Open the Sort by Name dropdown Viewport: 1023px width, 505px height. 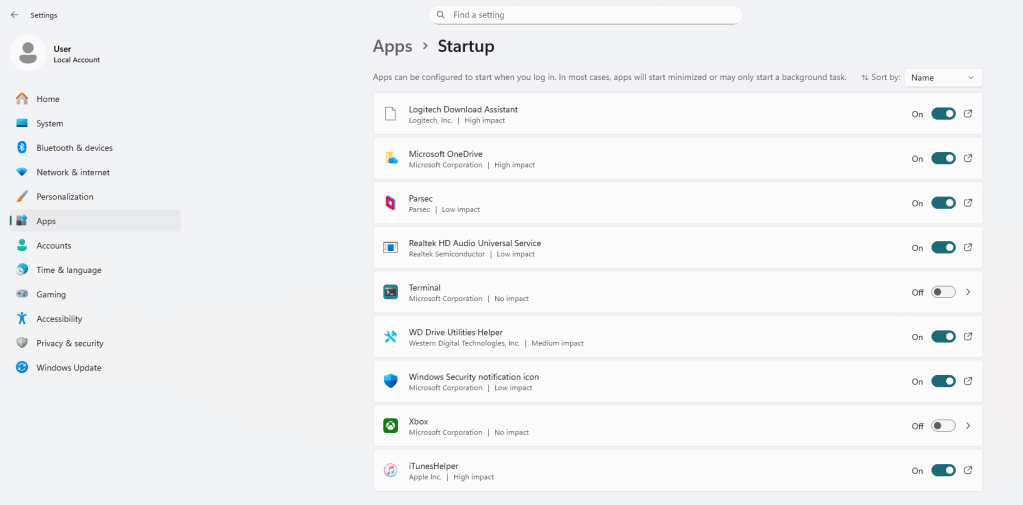943,78
